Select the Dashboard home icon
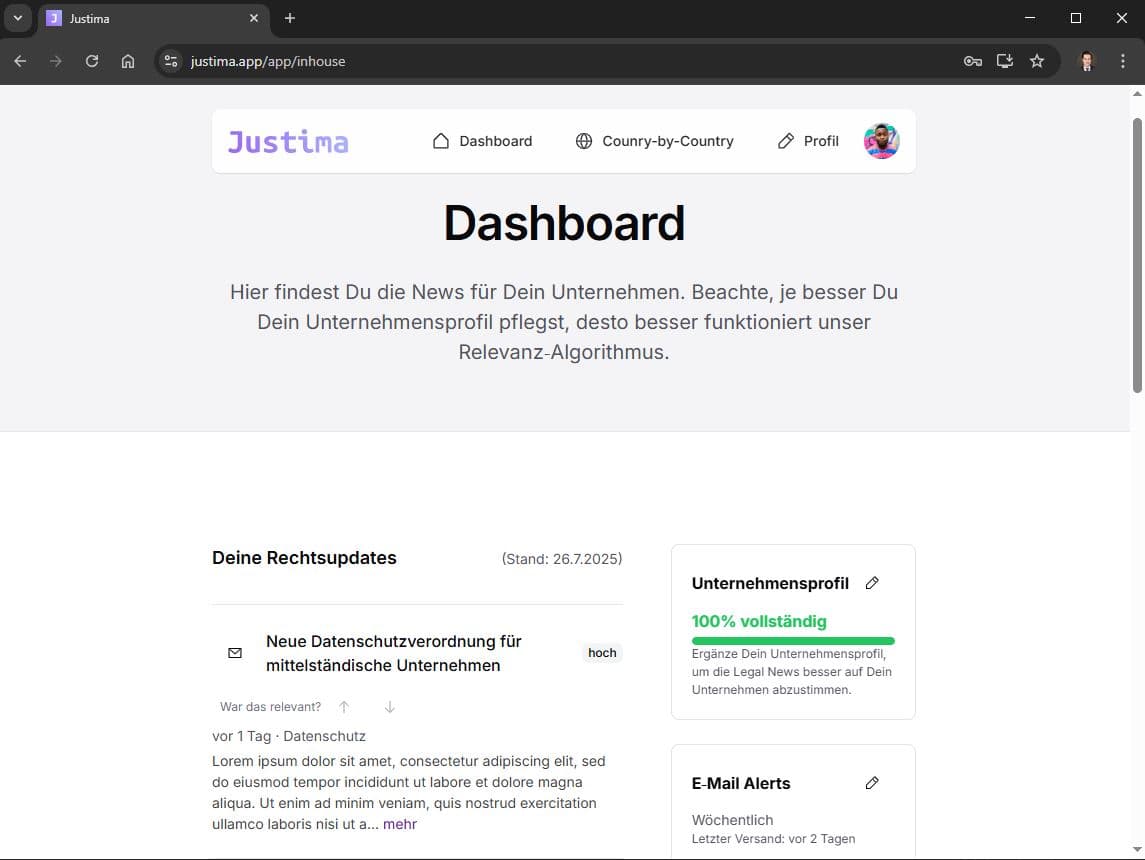This screenshot has width=1145, height=860. (x=440, y=141)
